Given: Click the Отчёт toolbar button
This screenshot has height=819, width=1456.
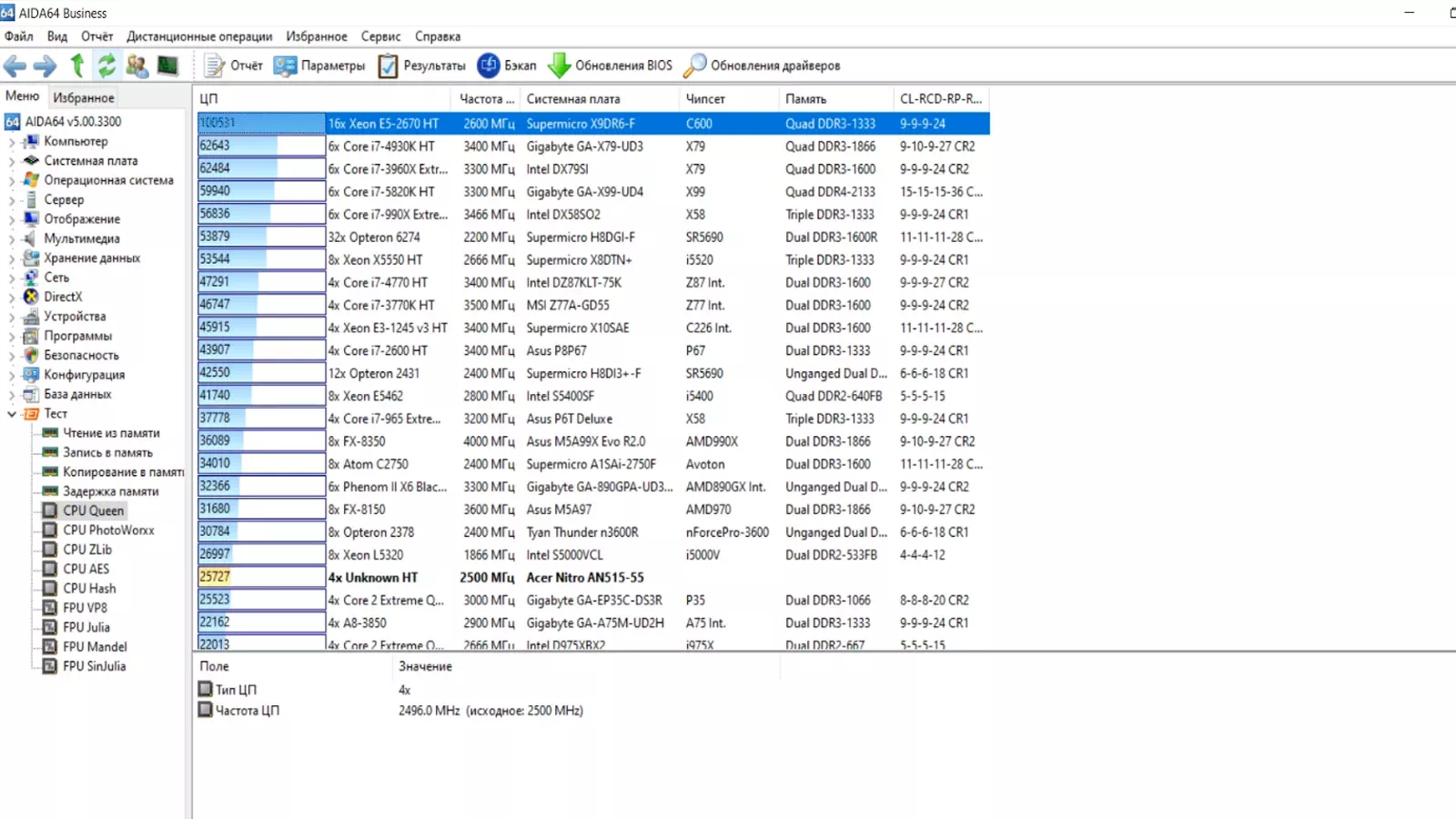Looking at the screenshot, I should pos(233,66).
